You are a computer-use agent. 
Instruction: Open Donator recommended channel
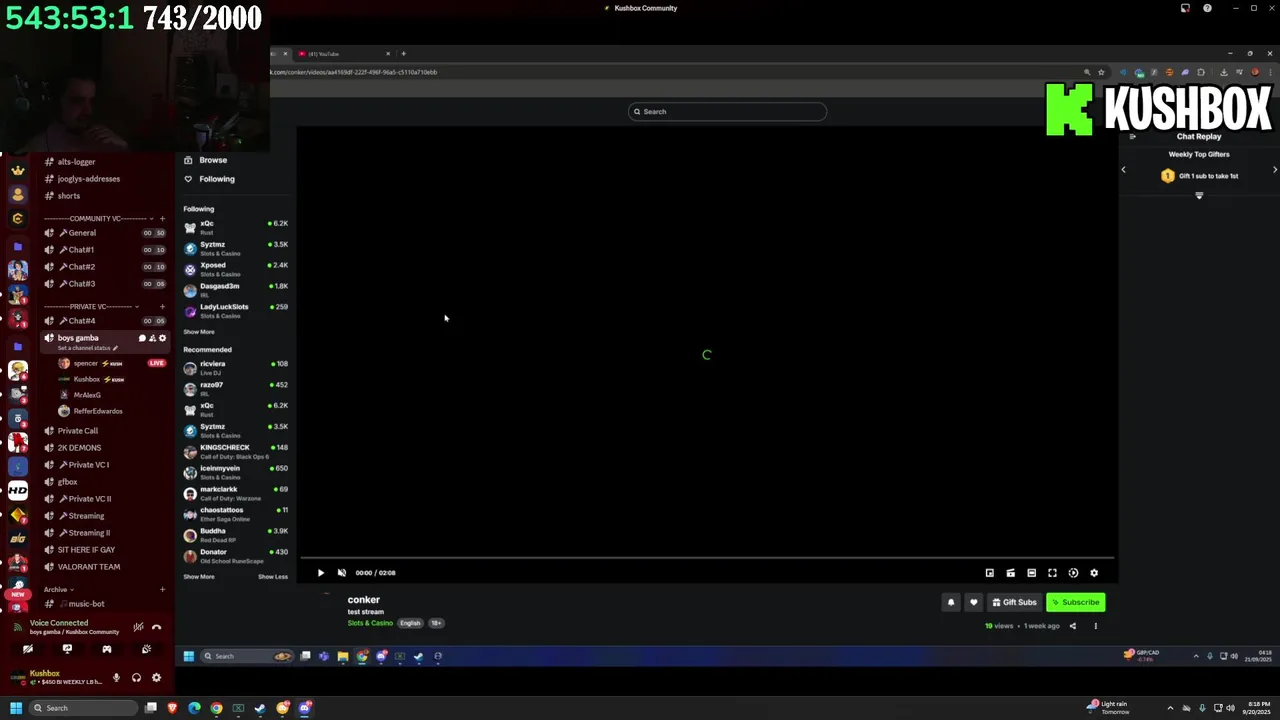pyautogui.click(x=236, y=556)
